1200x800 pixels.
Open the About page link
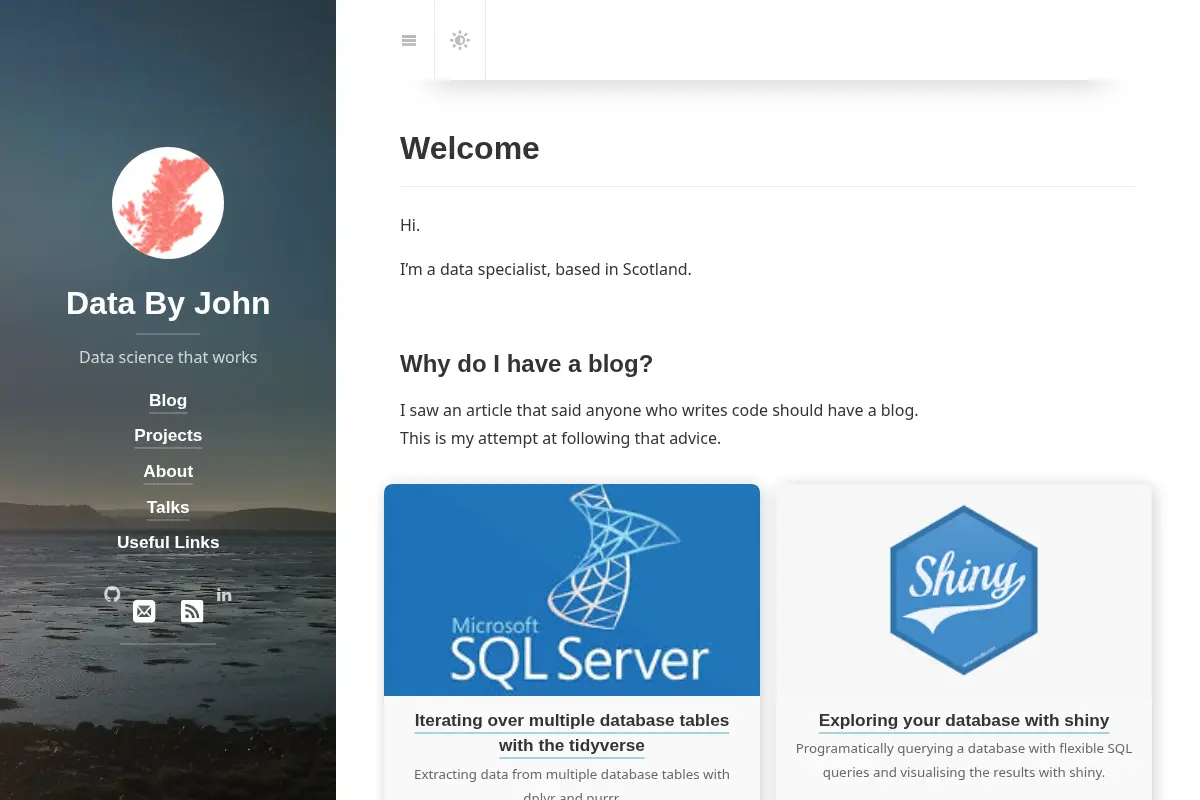pos(168,471)
